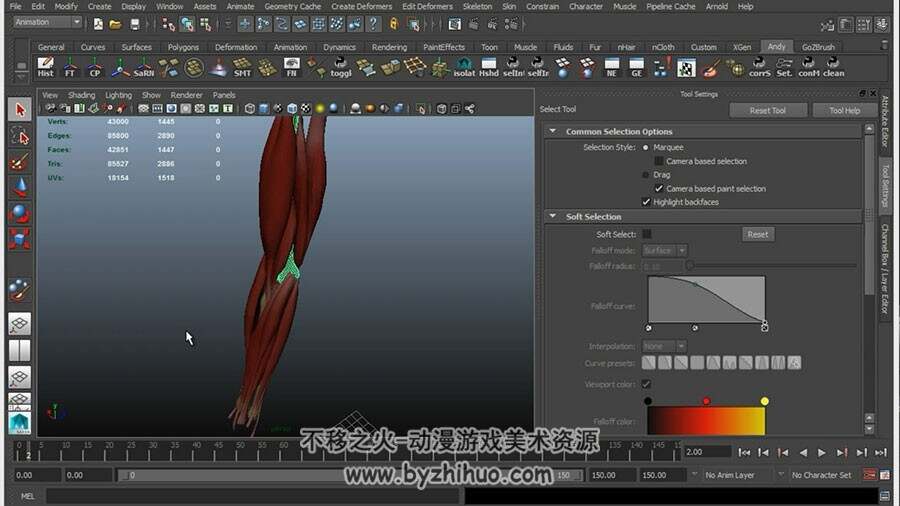The height and width of the screenshot is (506, 900).
Task: Switch to the GoZBrush shelf tab
Action: [818, 47]
